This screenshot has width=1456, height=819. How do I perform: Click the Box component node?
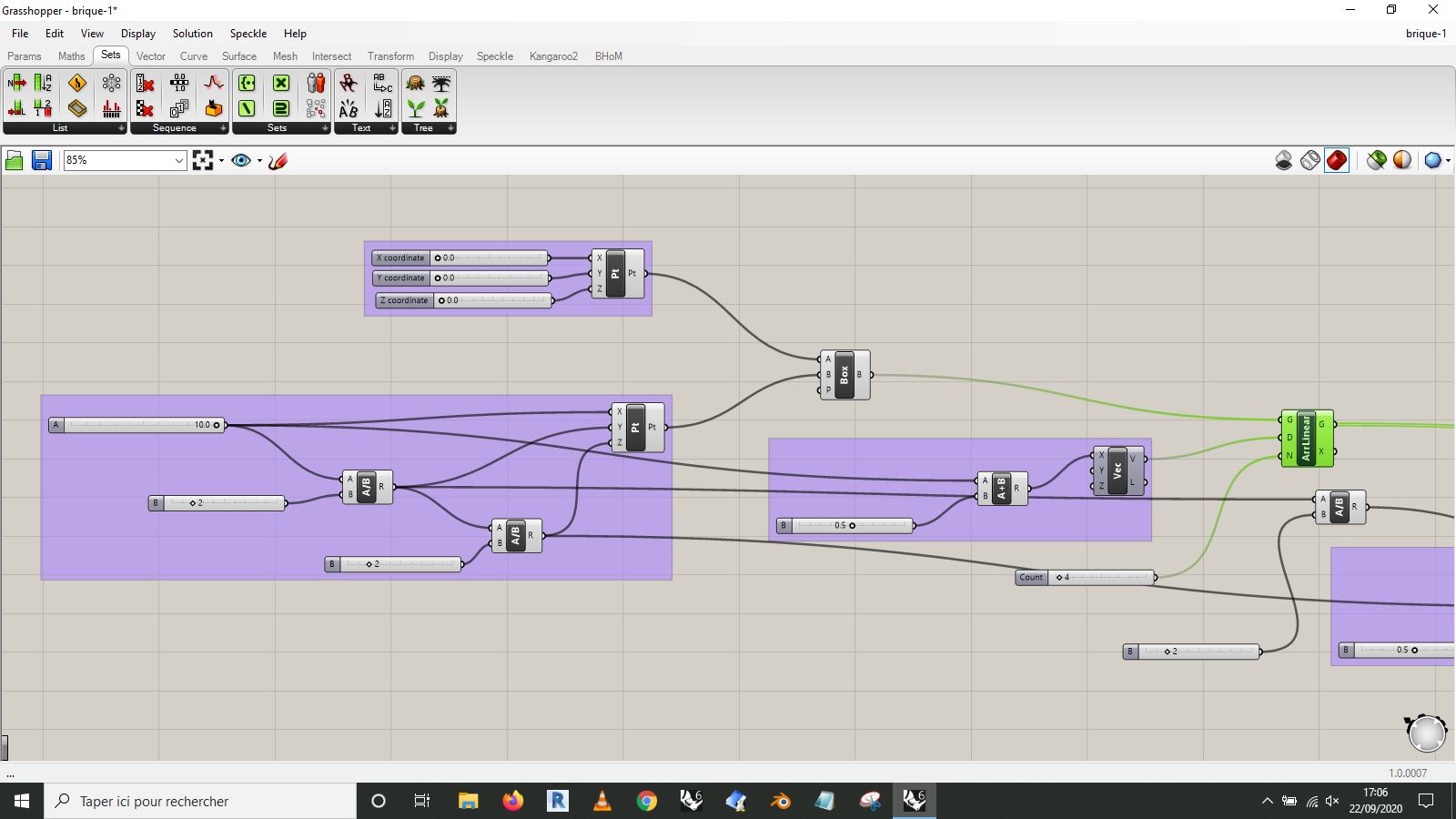tap(844, 375)
